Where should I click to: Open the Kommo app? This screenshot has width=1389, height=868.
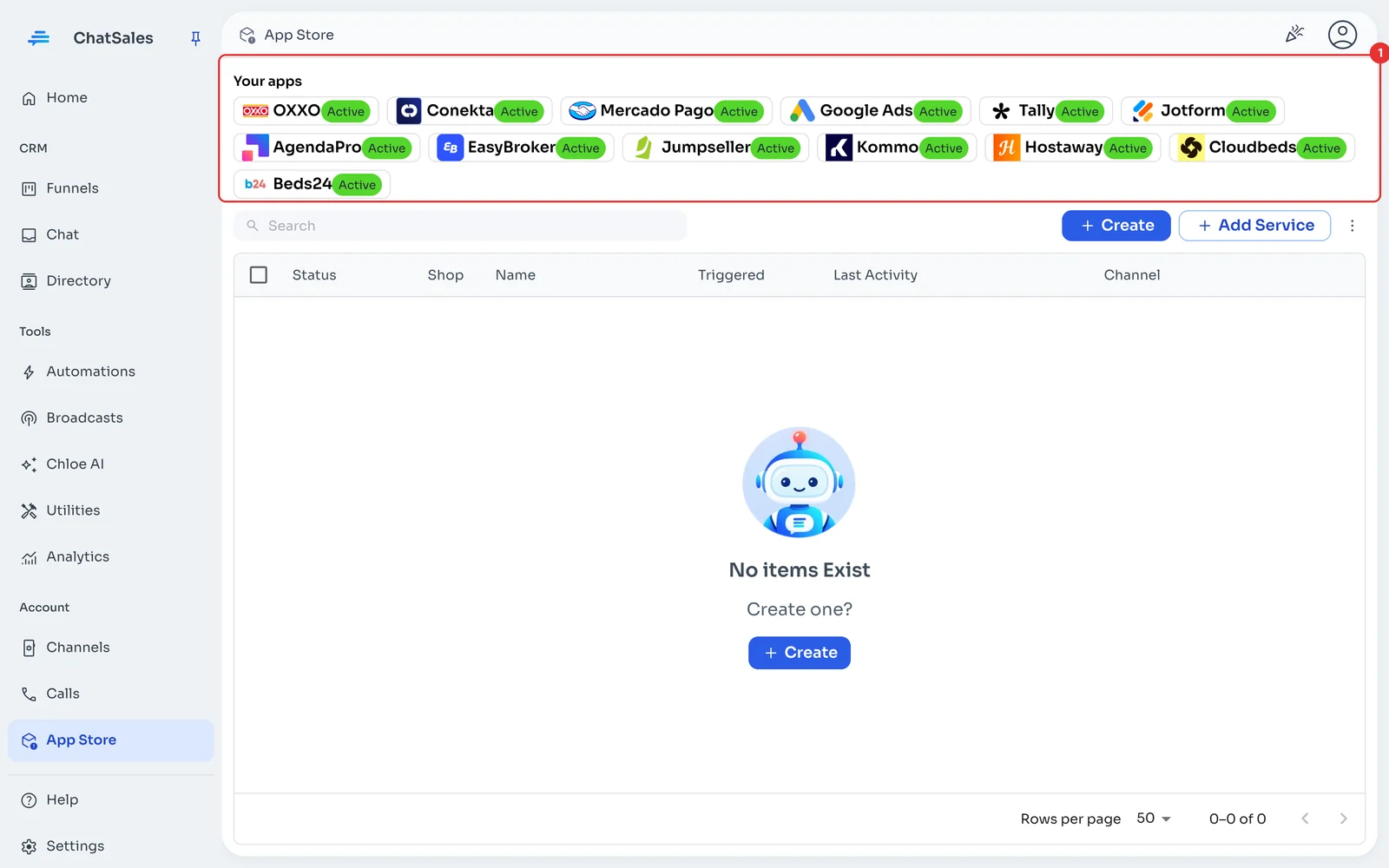pos(897,148)
